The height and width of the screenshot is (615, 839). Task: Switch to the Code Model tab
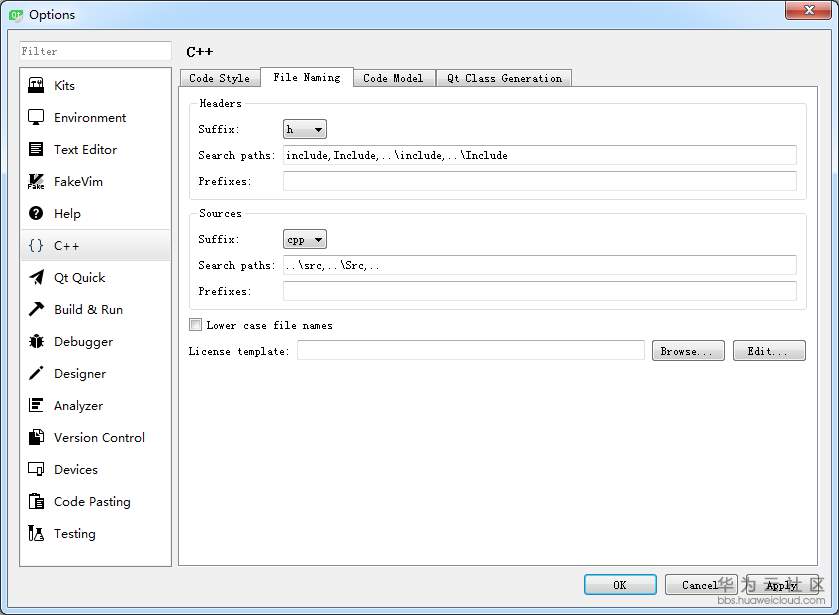[x=393, y=78]
